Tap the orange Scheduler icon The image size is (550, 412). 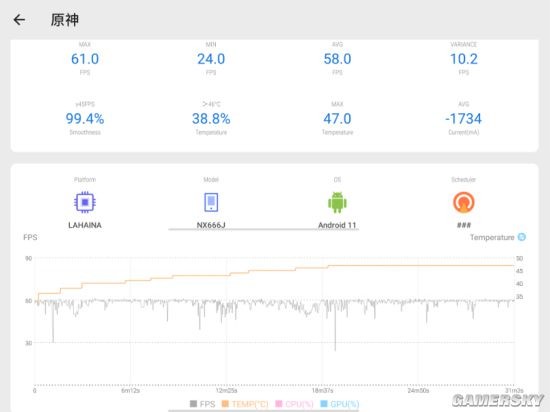463,202
